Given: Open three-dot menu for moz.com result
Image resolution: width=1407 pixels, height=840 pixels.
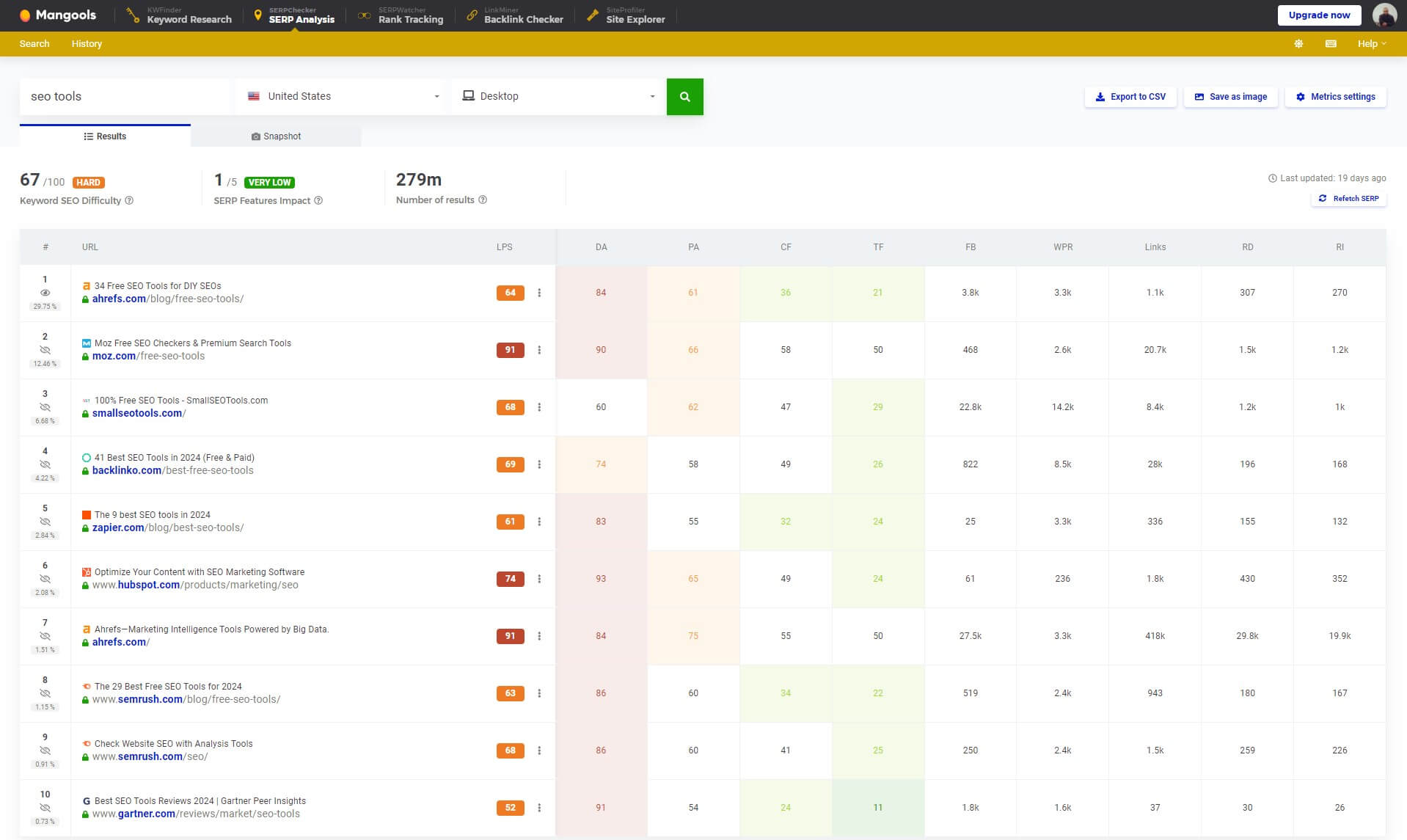Looking at the screenshot, I should coord(539,350).
